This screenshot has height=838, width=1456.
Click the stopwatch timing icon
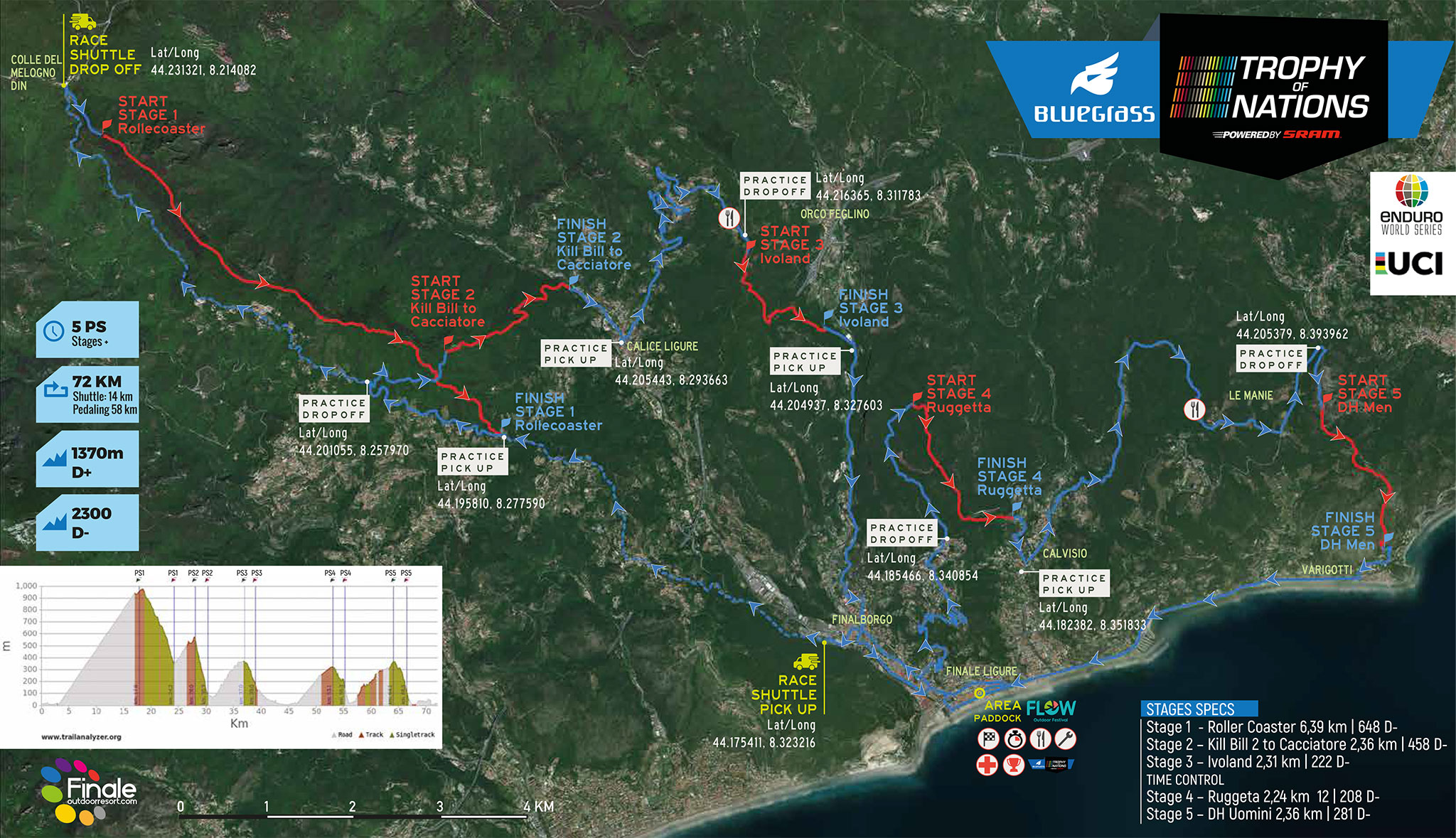coord(1015,739)
